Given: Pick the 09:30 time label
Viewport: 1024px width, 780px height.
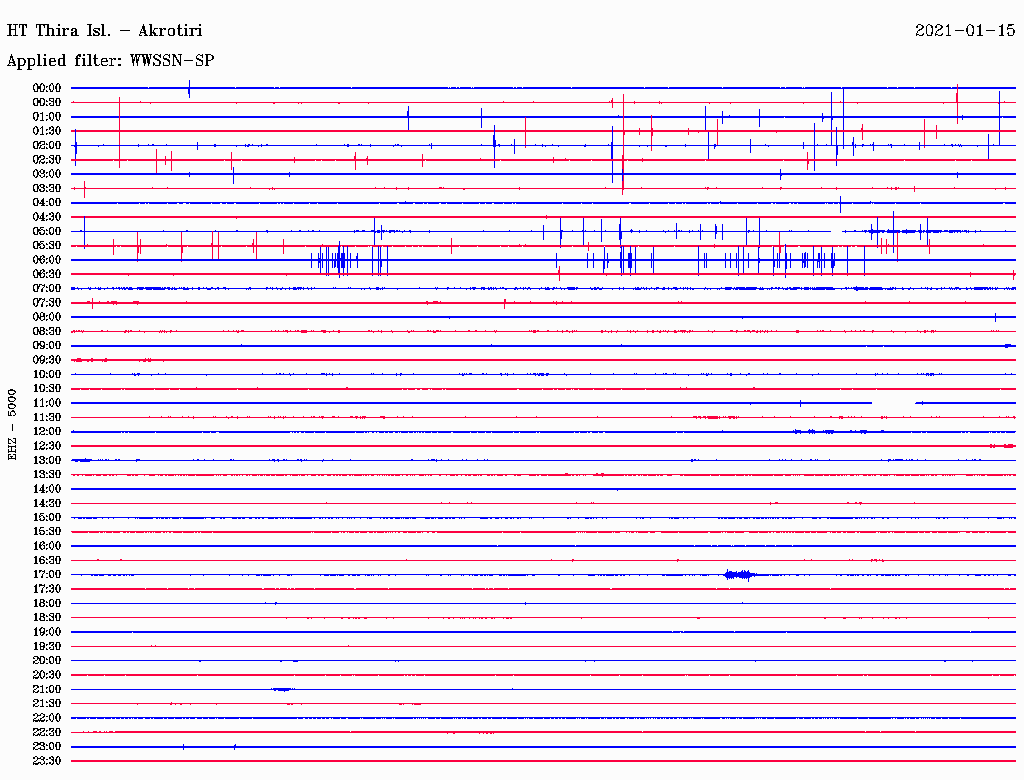Looking at the screenshot, I should coord(47,360).
